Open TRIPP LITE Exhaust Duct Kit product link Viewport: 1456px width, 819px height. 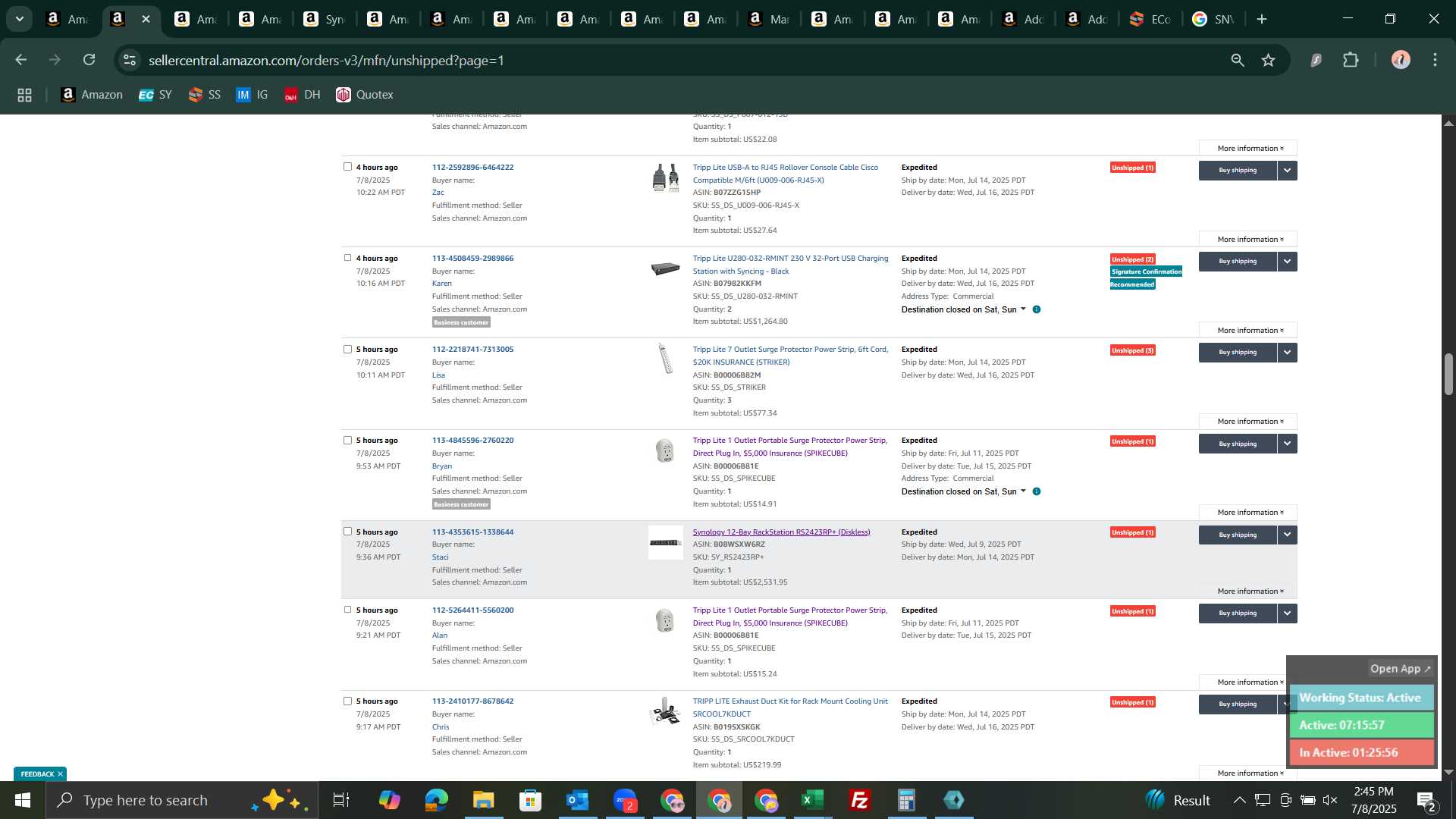pyautogui.click(x=790, y=708)
